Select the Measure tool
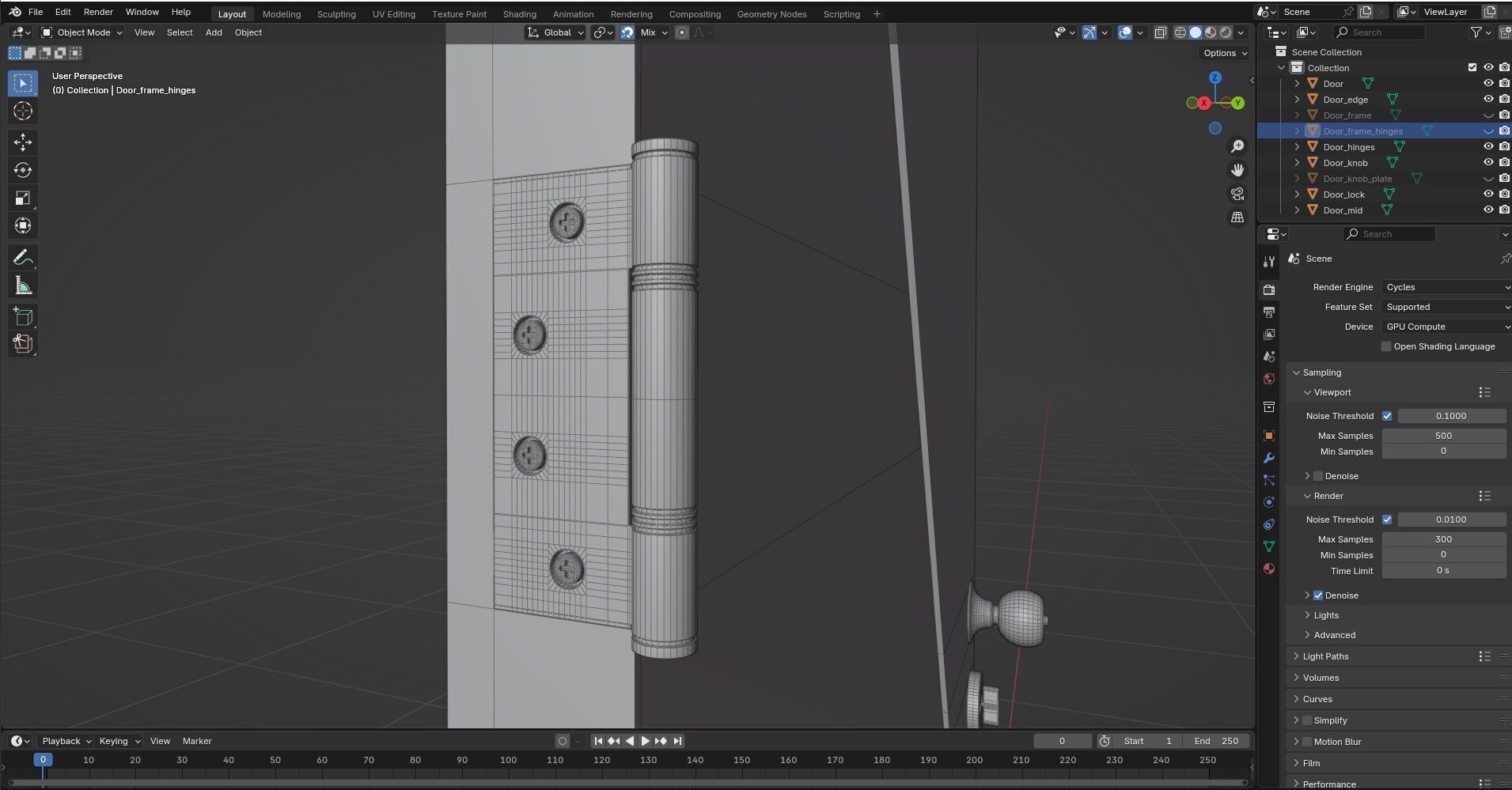Image resolution: width=1512 pixels, height=790 pixels. pos(22,285)
